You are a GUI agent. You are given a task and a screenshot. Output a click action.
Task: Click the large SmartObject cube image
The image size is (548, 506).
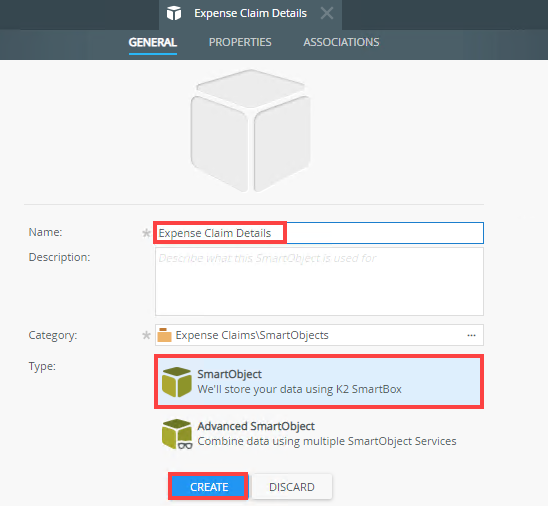pos(250,131)
